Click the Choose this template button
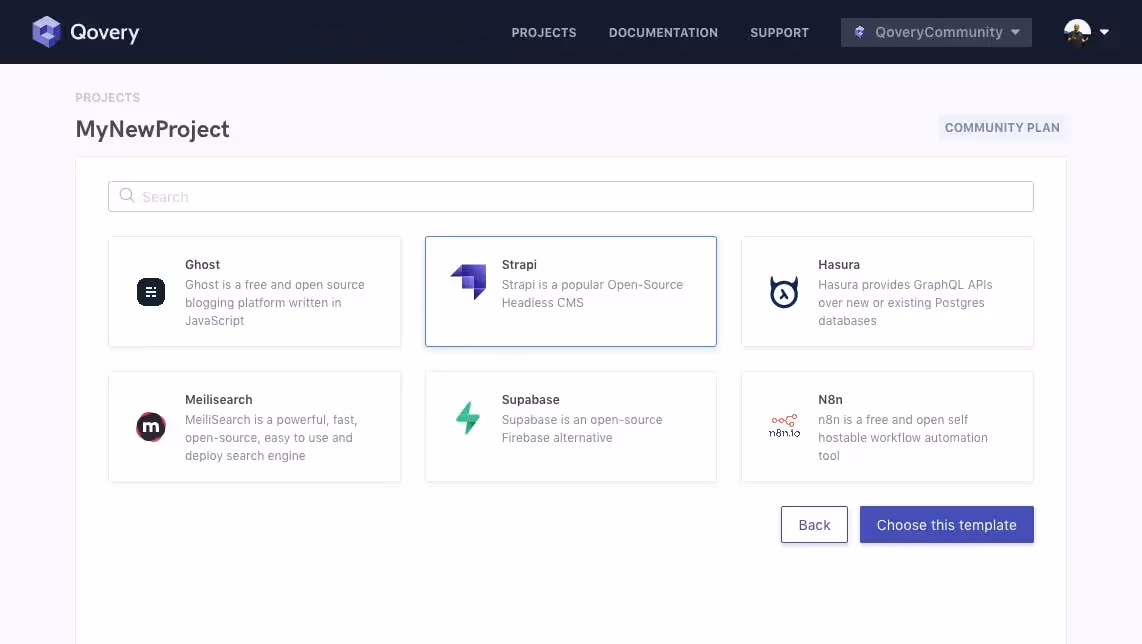Image resolution: width=1142 pixels, height=644 pixels. 946,524
